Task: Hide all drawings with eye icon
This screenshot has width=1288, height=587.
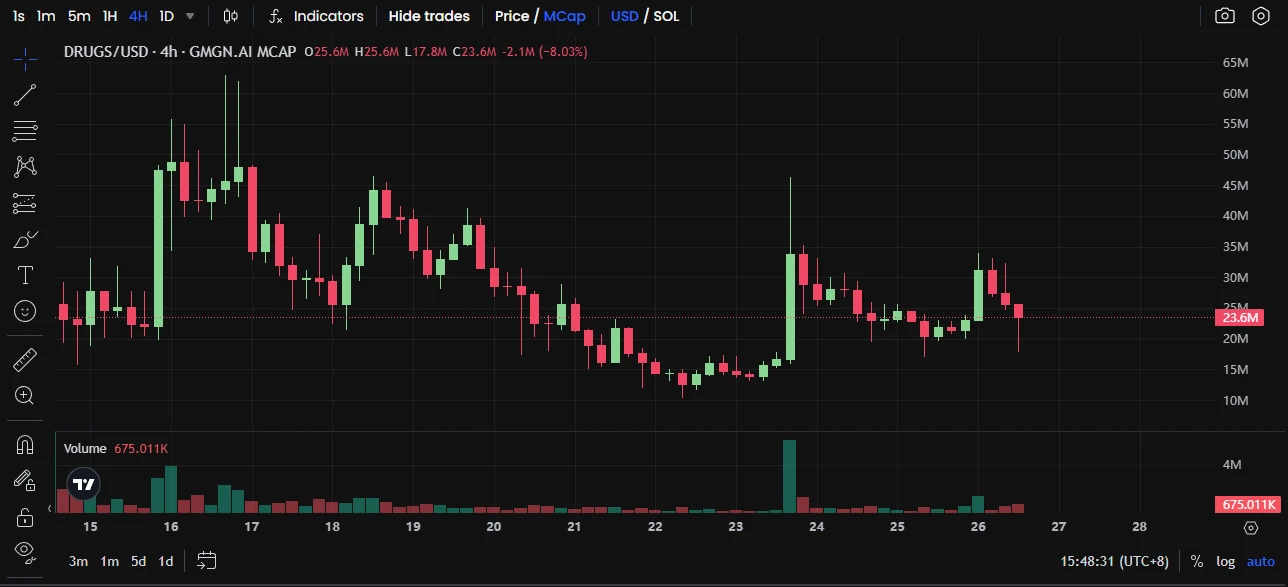Action: point(25,551)
